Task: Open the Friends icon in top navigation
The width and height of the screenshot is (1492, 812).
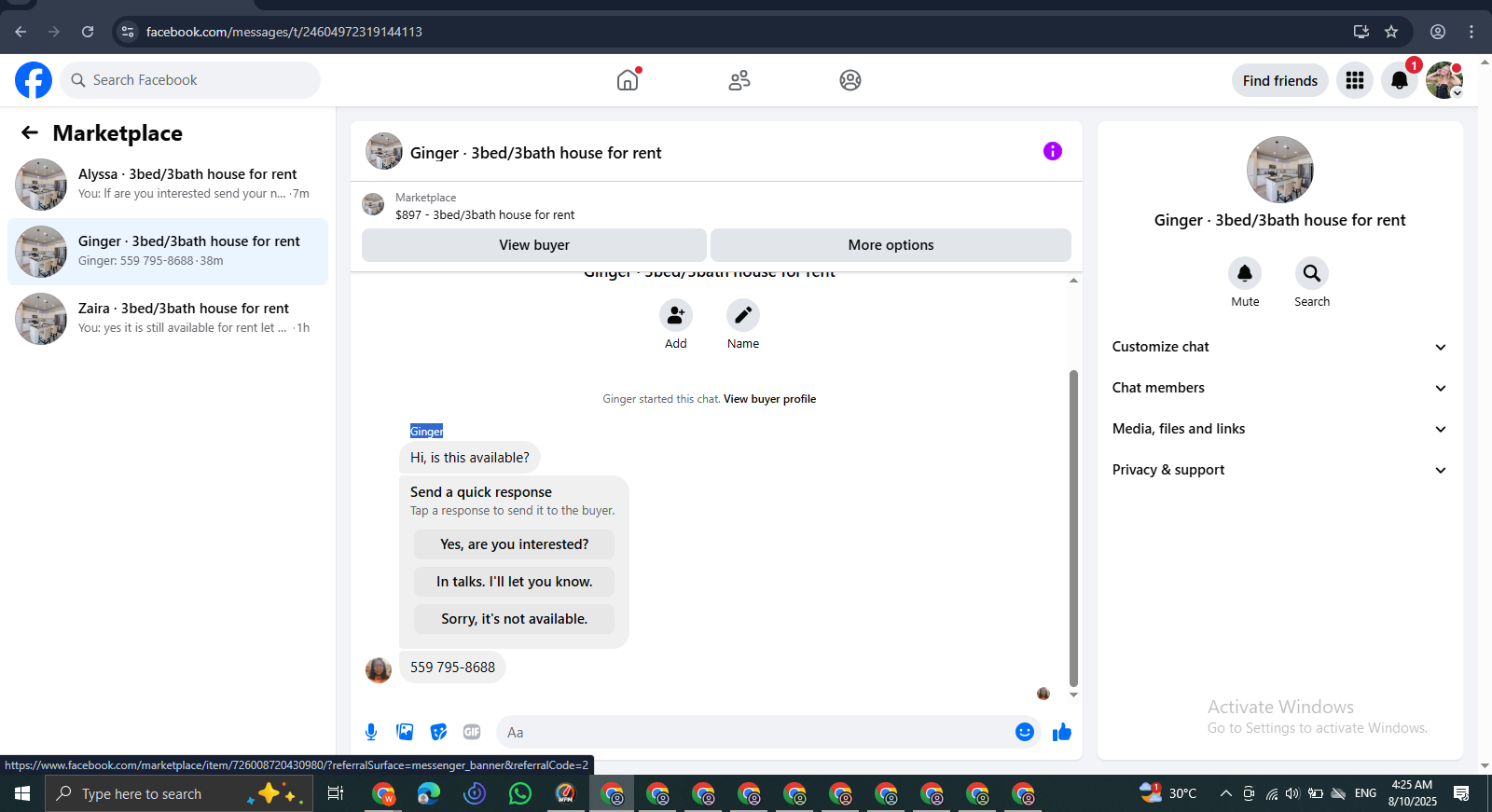Action: pos(739,80)
